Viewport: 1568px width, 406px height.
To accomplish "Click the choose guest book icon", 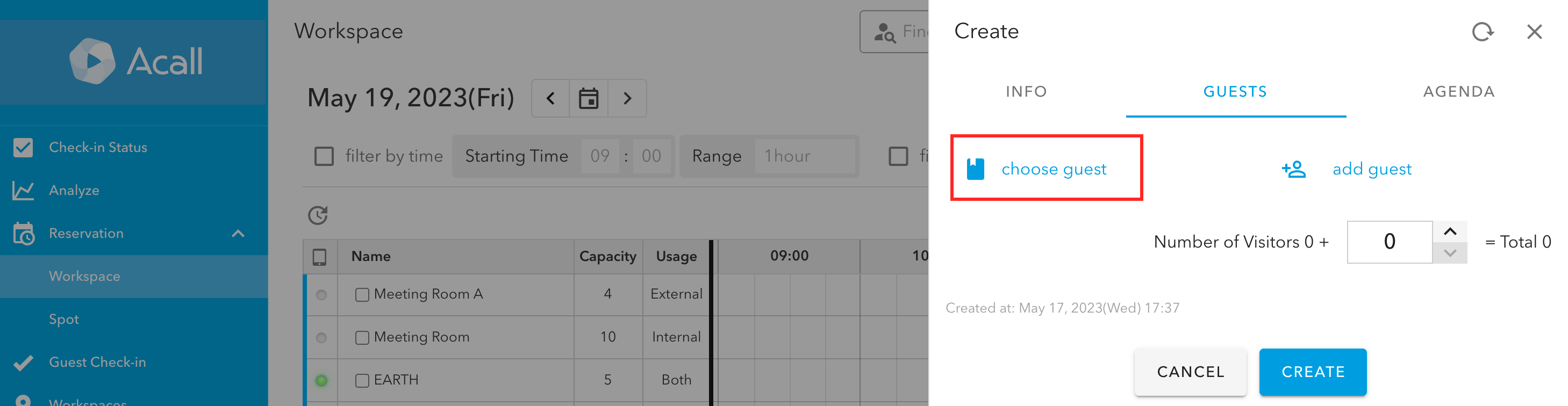I will (x=975, y=169).
